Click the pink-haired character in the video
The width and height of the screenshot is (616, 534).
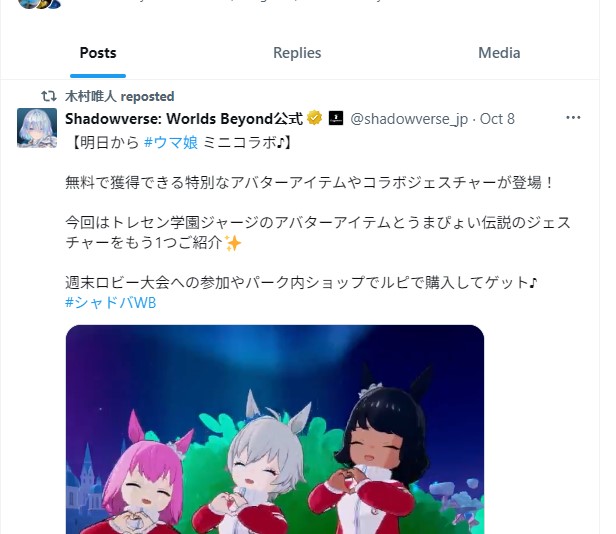click(x=145, y=481)
